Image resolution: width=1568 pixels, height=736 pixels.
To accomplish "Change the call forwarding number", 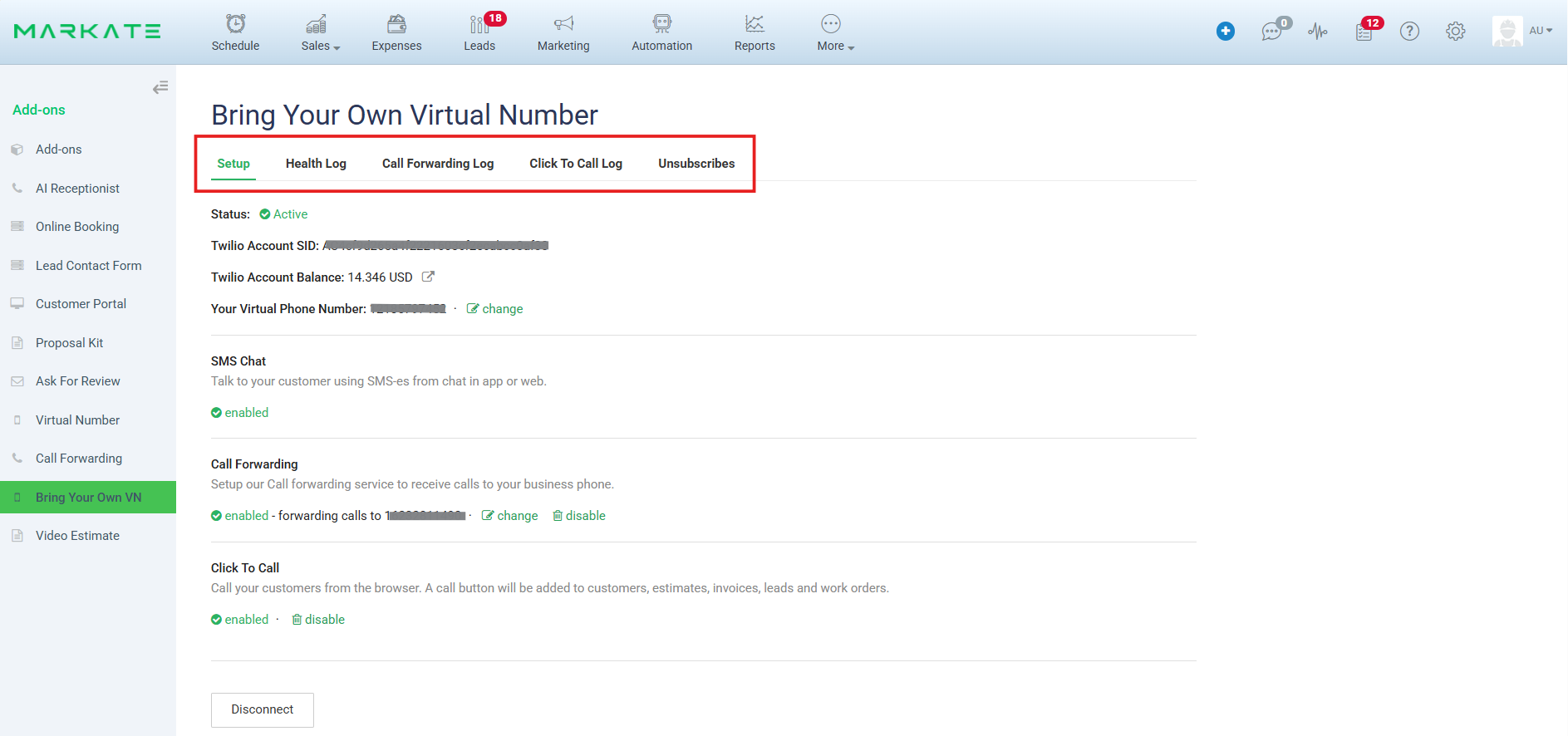I will [x=510, y=516].
